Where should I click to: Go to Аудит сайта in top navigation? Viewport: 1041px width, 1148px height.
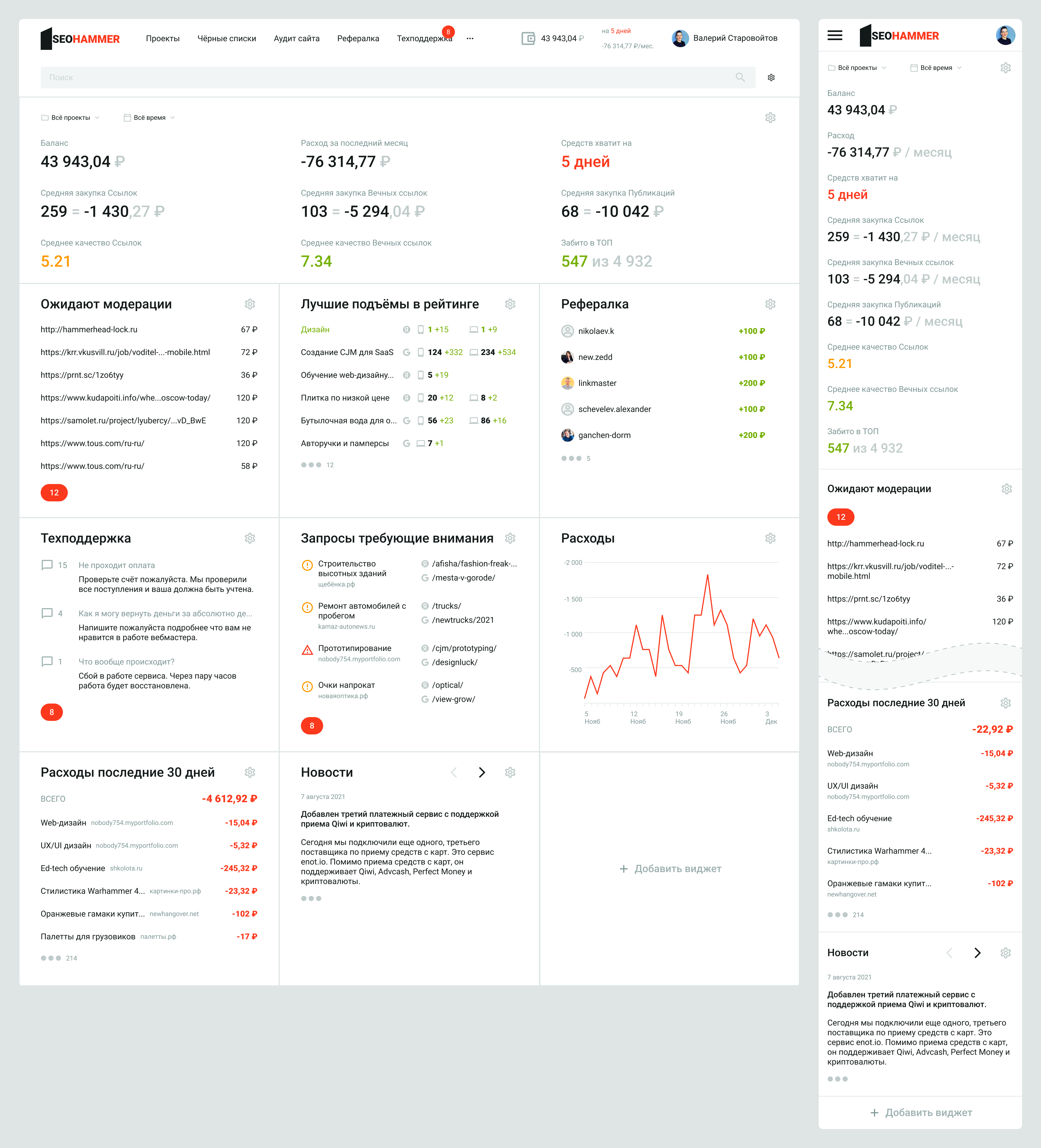point(296,39)
